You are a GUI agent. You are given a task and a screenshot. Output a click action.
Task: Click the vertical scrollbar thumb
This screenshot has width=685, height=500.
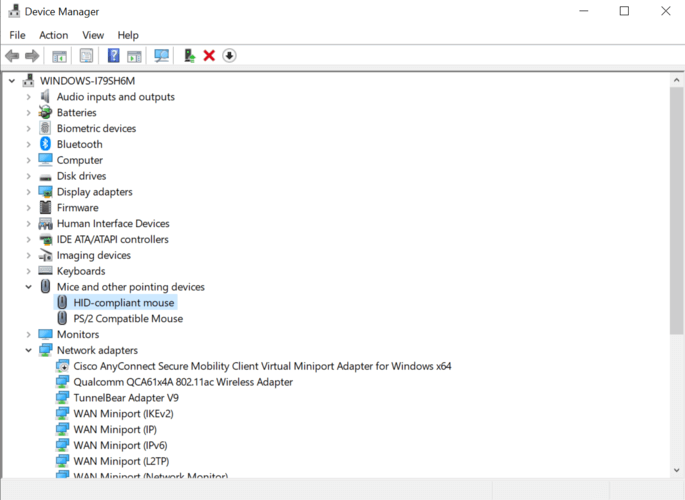point(676,211)
